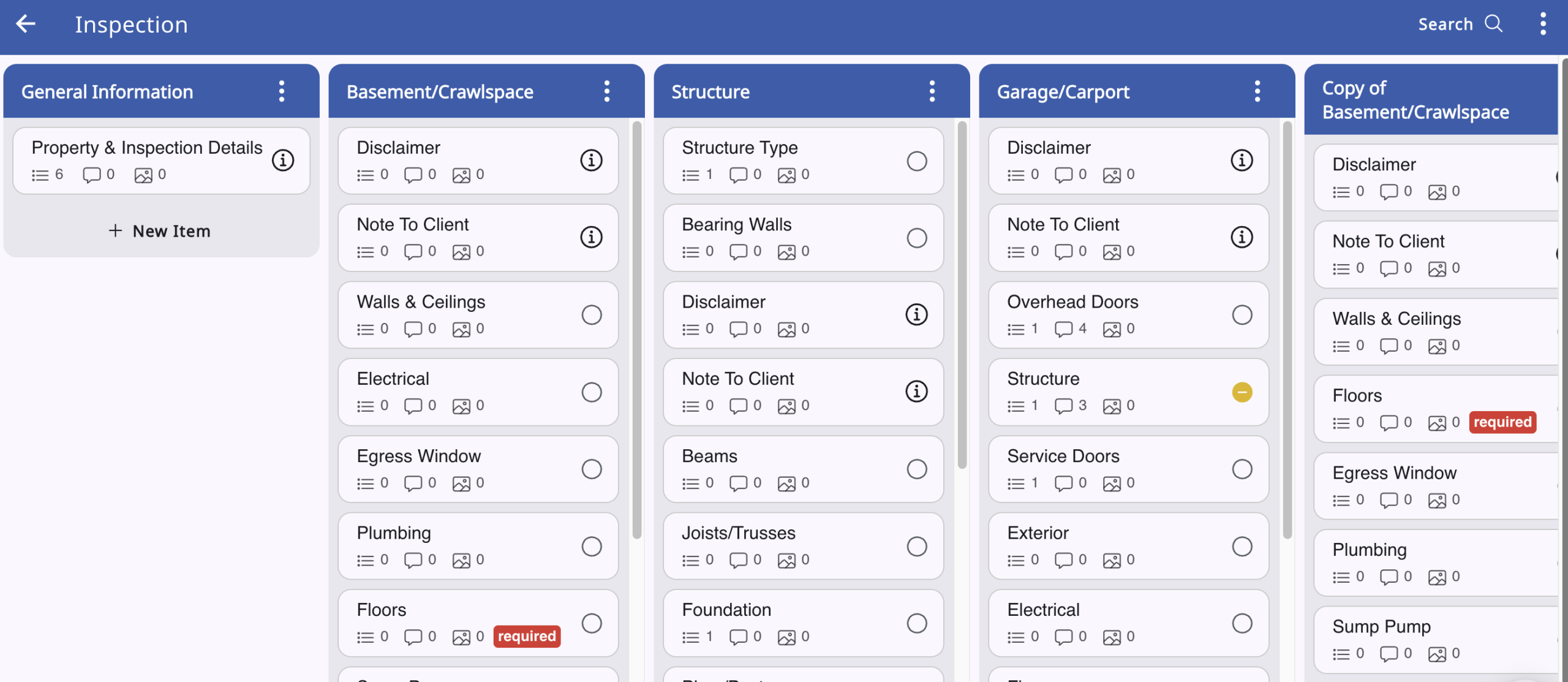Open the General Information column options menu
This screenshot has width=1568, height=682.
282,91
